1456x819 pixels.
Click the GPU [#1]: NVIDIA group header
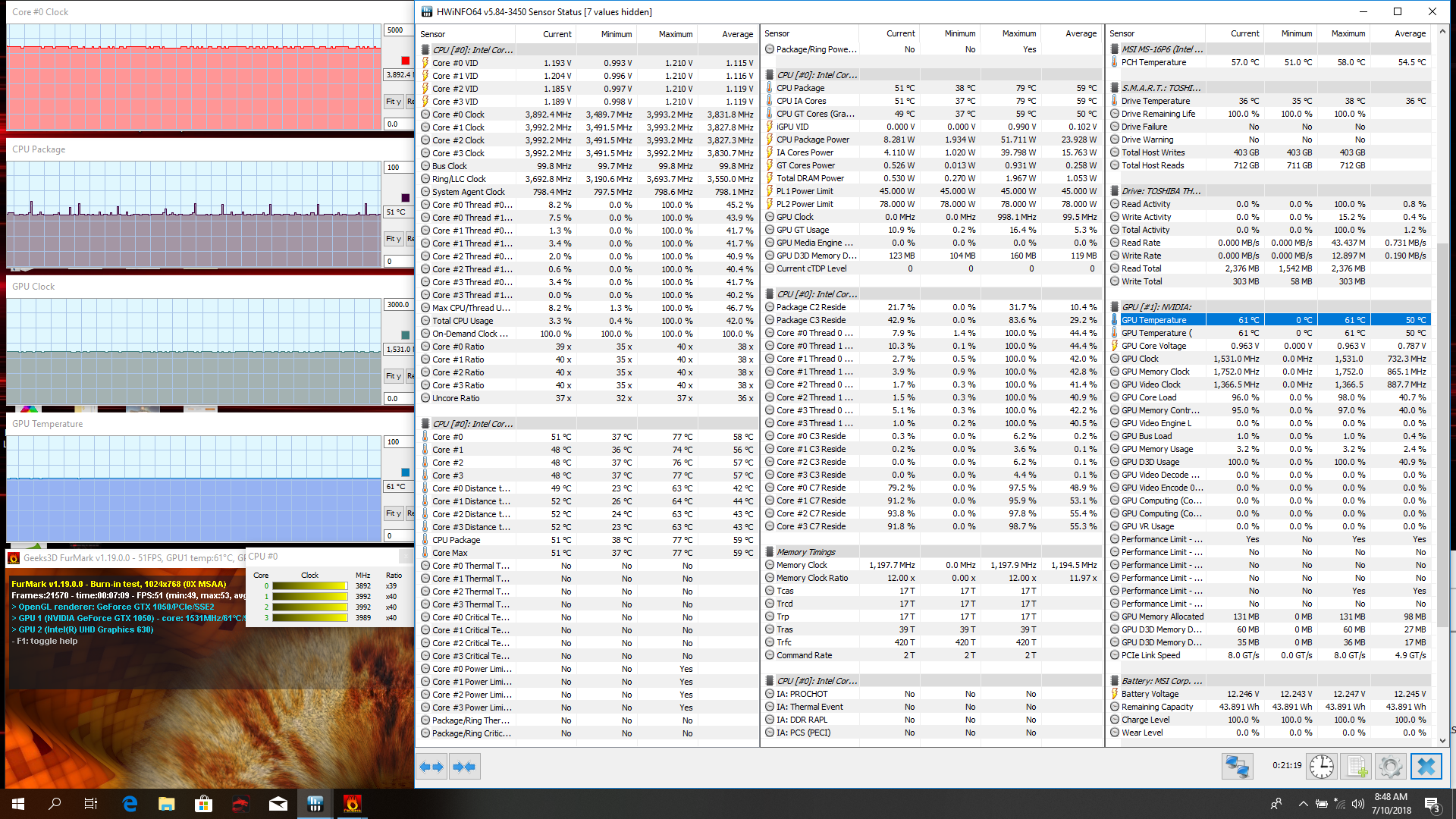[1269, 307]
